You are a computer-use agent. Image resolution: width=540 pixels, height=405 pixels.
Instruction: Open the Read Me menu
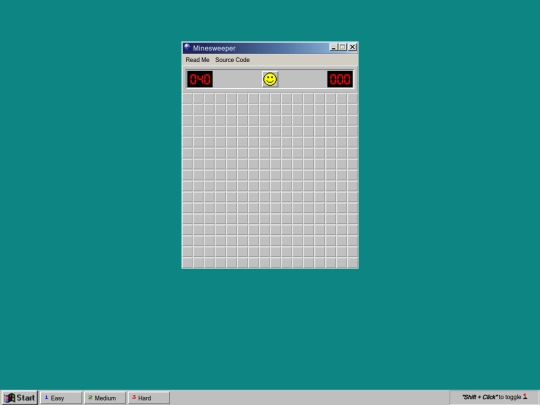(197, 60)
